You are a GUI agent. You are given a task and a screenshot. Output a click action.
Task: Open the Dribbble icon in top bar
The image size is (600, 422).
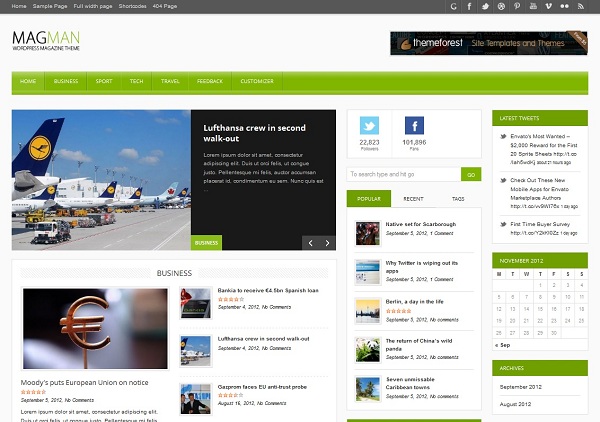(x=501, y=7)
